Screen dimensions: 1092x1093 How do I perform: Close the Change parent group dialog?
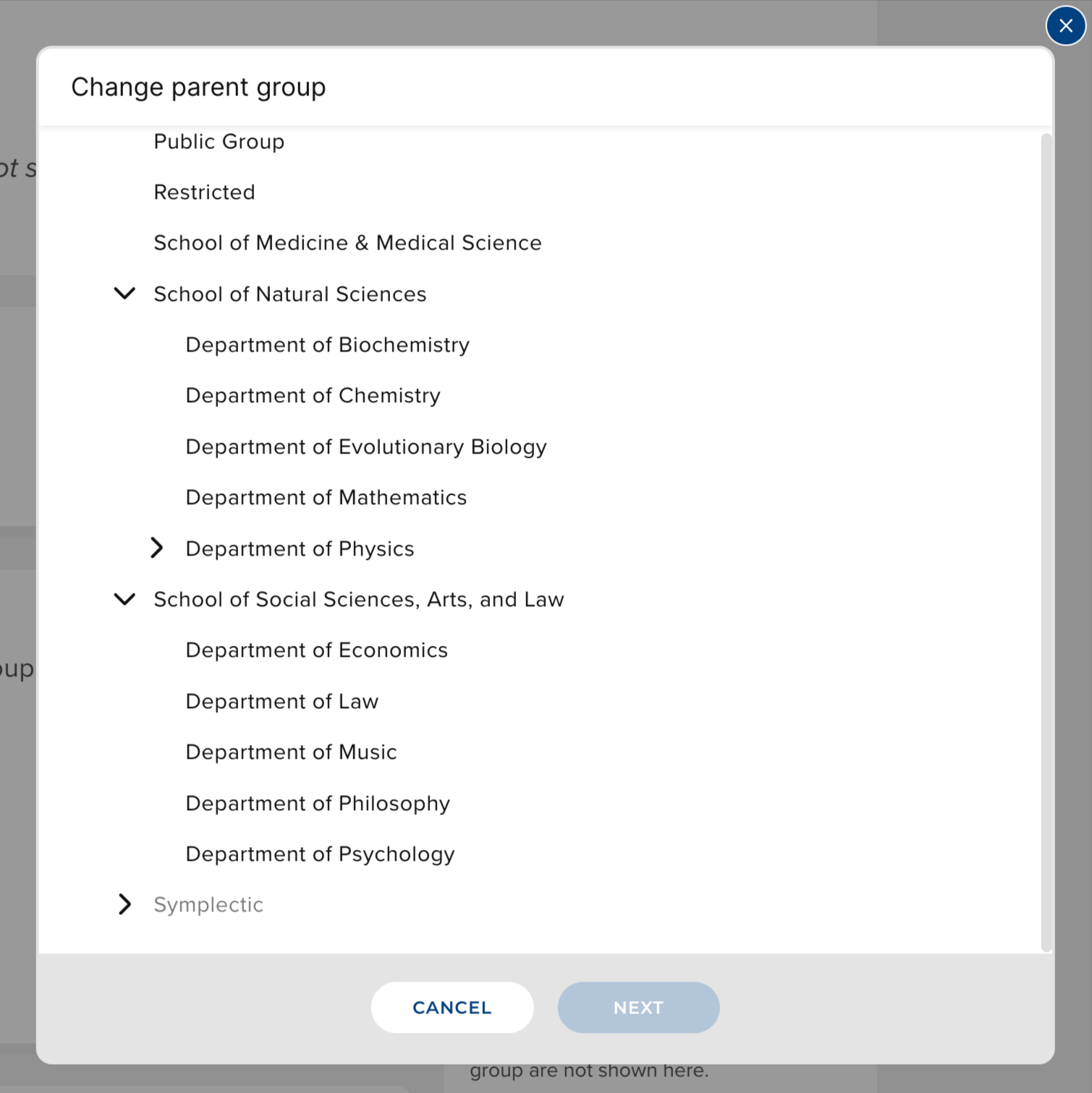pyautogui.click(x=1065, y=26)
